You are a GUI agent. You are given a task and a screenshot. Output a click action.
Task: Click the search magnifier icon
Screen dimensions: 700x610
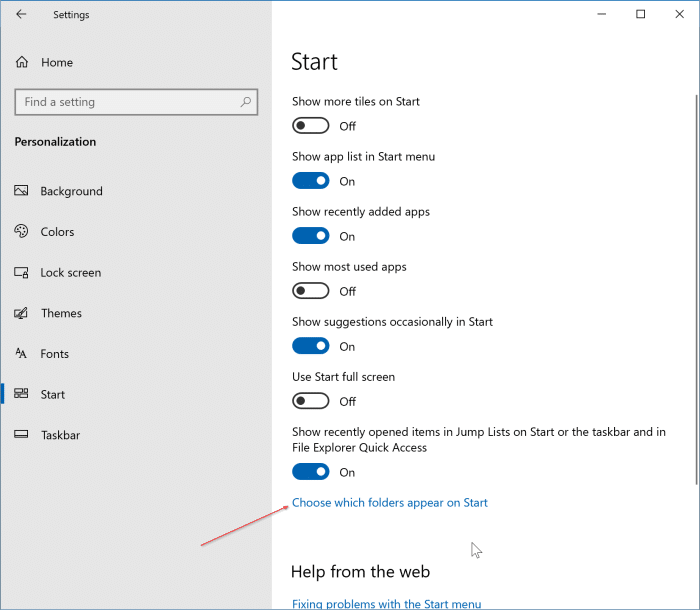point(246,102)
